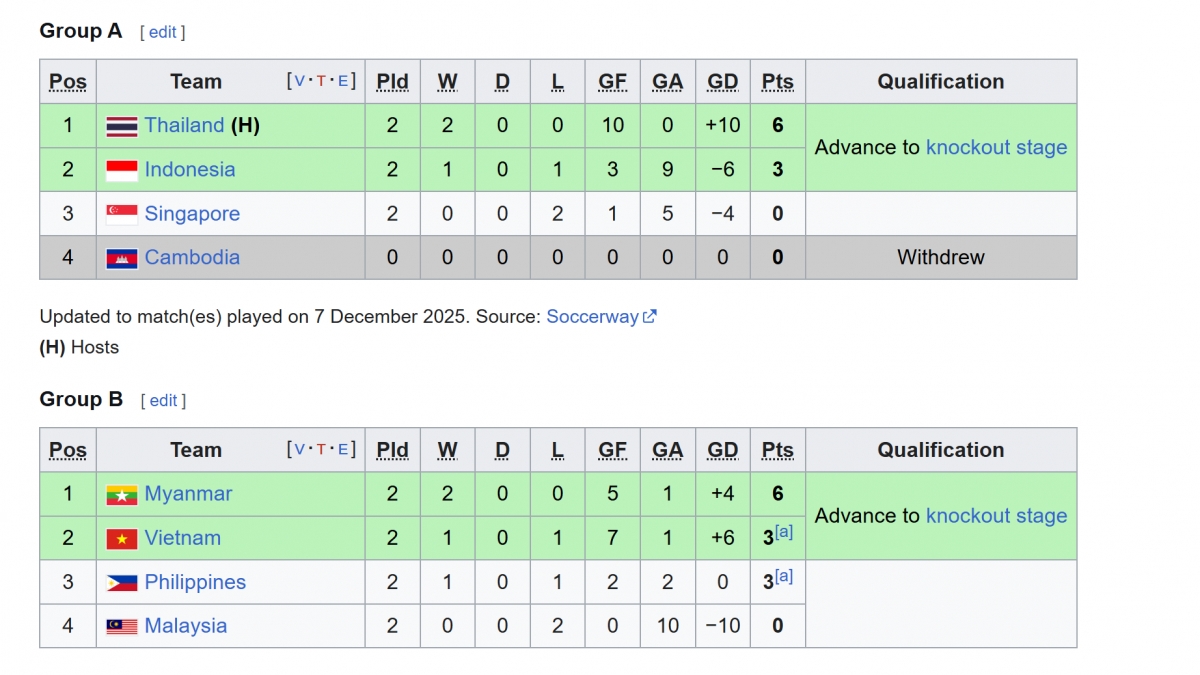Open footnote [a] next to Philippines' points
This screenshot has width=1200, height=675.
[784, 577]
